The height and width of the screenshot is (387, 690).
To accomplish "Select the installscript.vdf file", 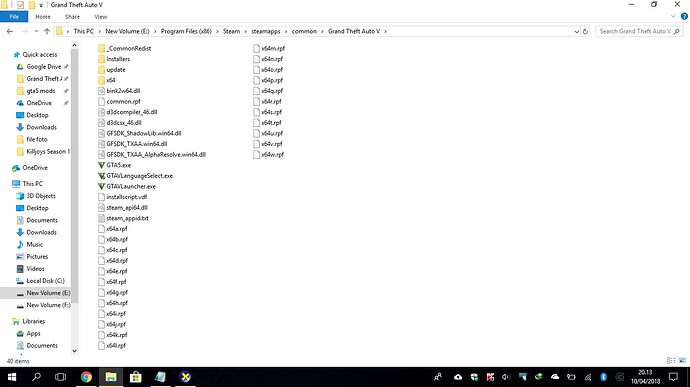I will point(123,197).
